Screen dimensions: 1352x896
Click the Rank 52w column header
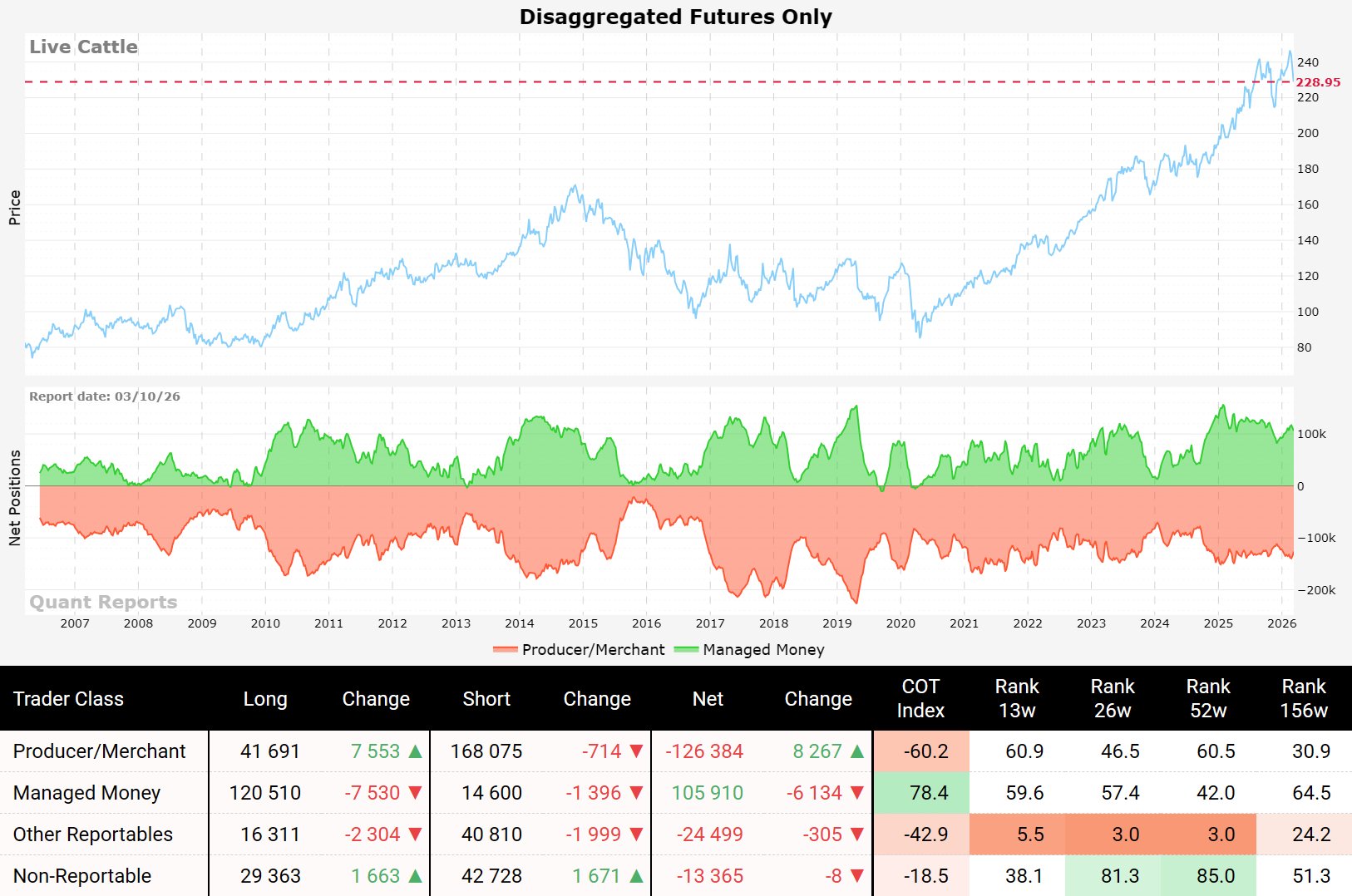tap(1208, 698)
